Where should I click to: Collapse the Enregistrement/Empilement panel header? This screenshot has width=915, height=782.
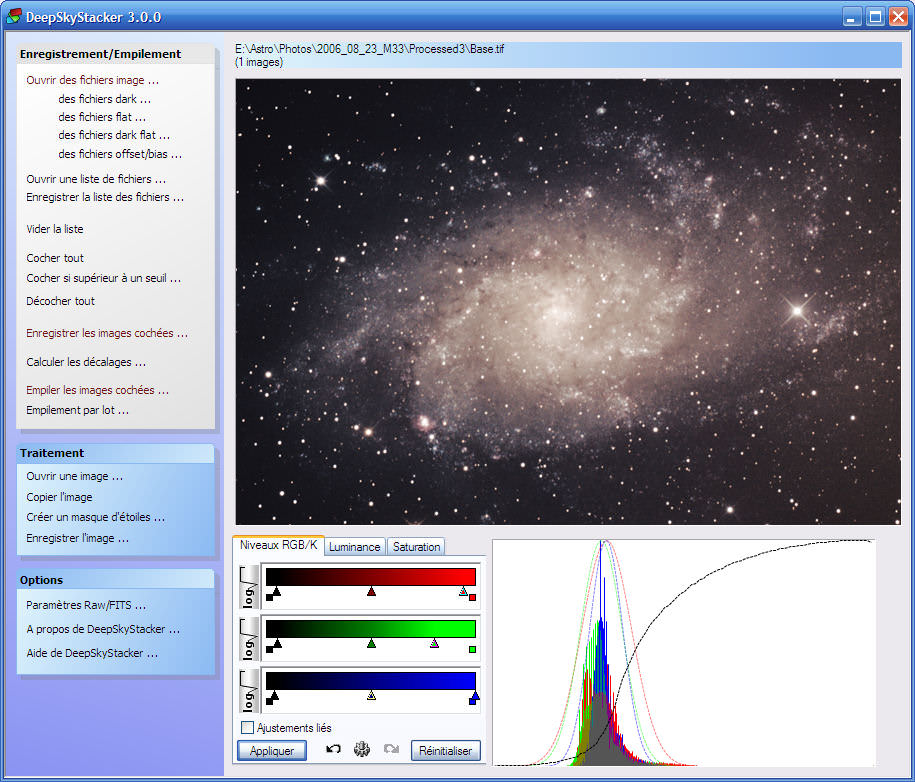coord(116,54)
